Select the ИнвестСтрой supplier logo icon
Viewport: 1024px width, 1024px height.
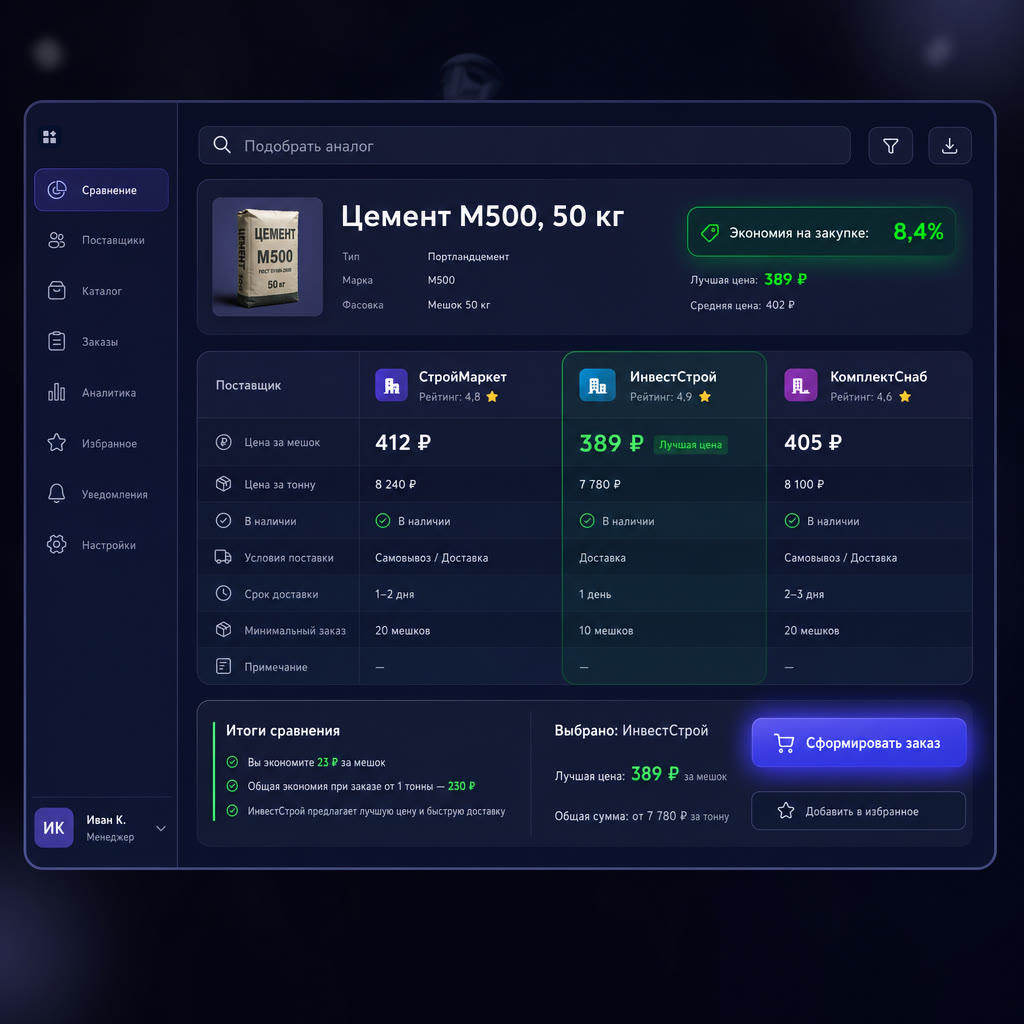[597, 385]
